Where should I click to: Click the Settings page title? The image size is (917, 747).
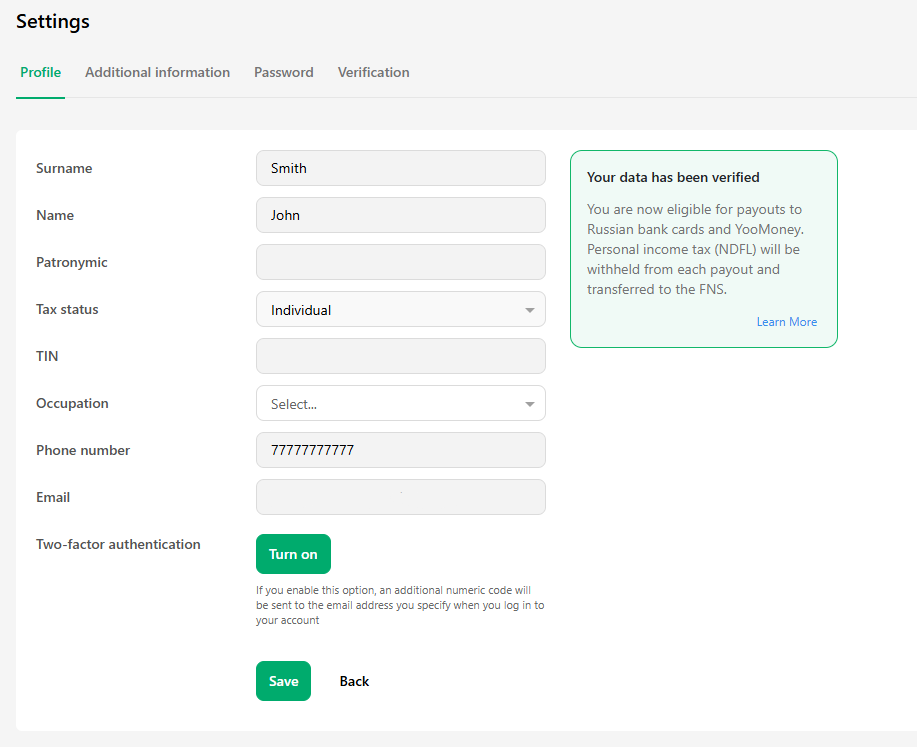(x=53, y=22)
